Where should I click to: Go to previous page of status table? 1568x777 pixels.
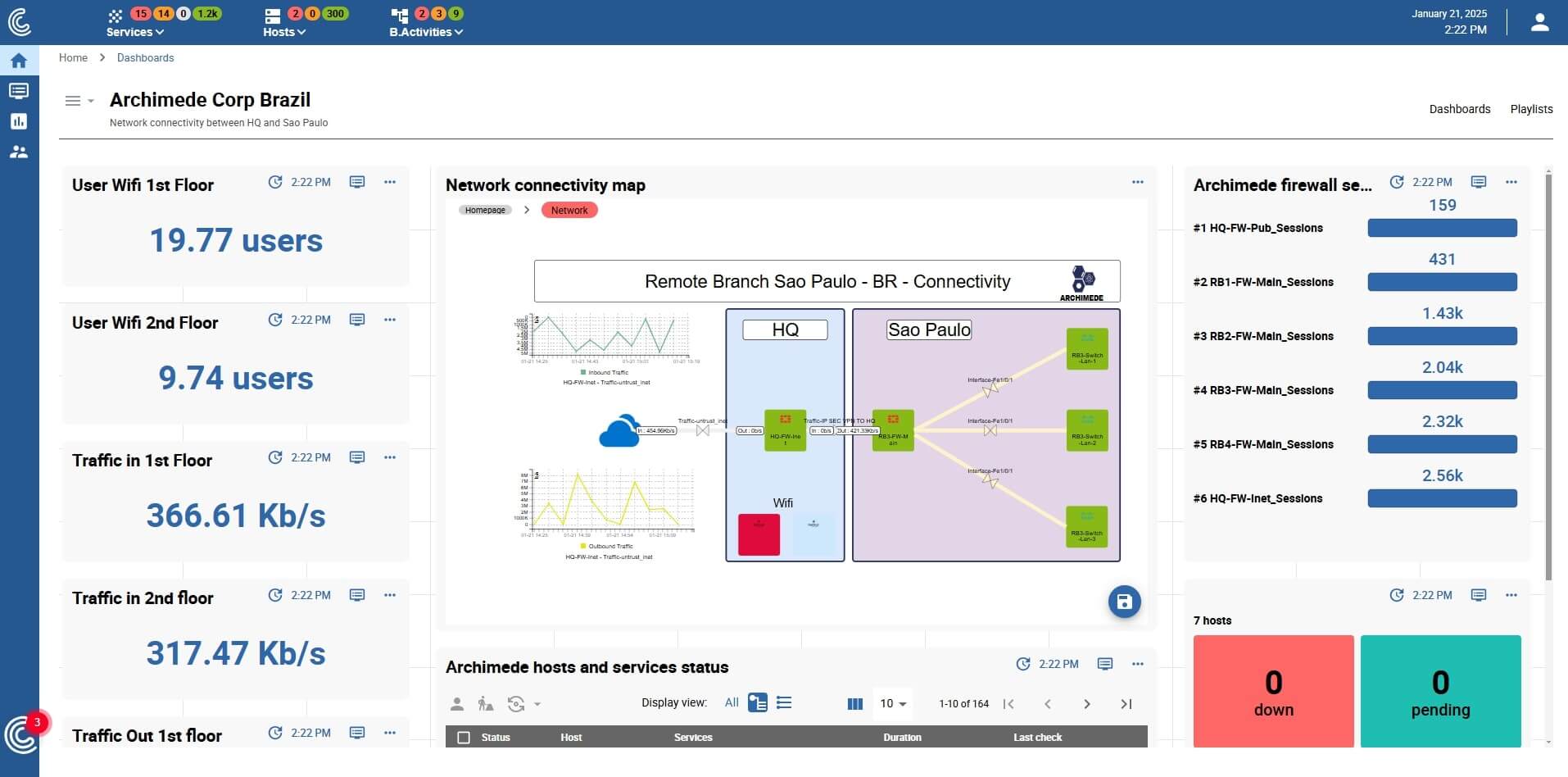[1048, 703]
